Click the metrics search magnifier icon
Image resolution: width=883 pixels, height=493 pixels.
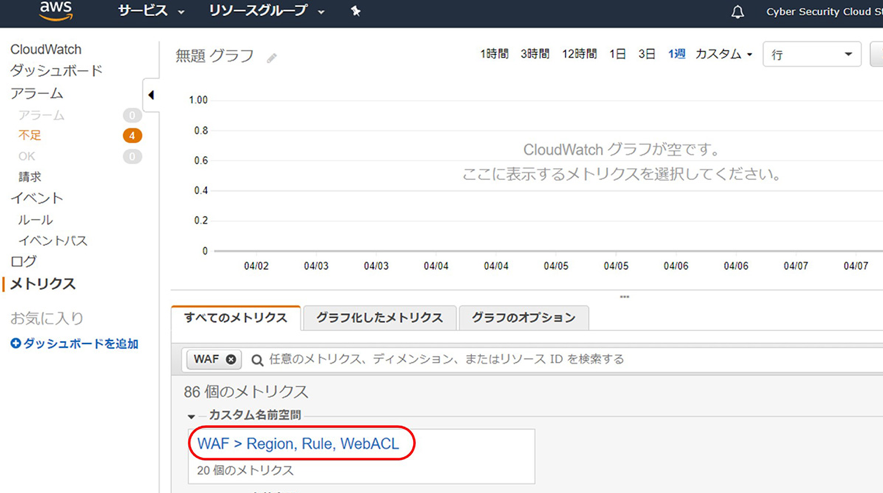click(x=257, y=360)
